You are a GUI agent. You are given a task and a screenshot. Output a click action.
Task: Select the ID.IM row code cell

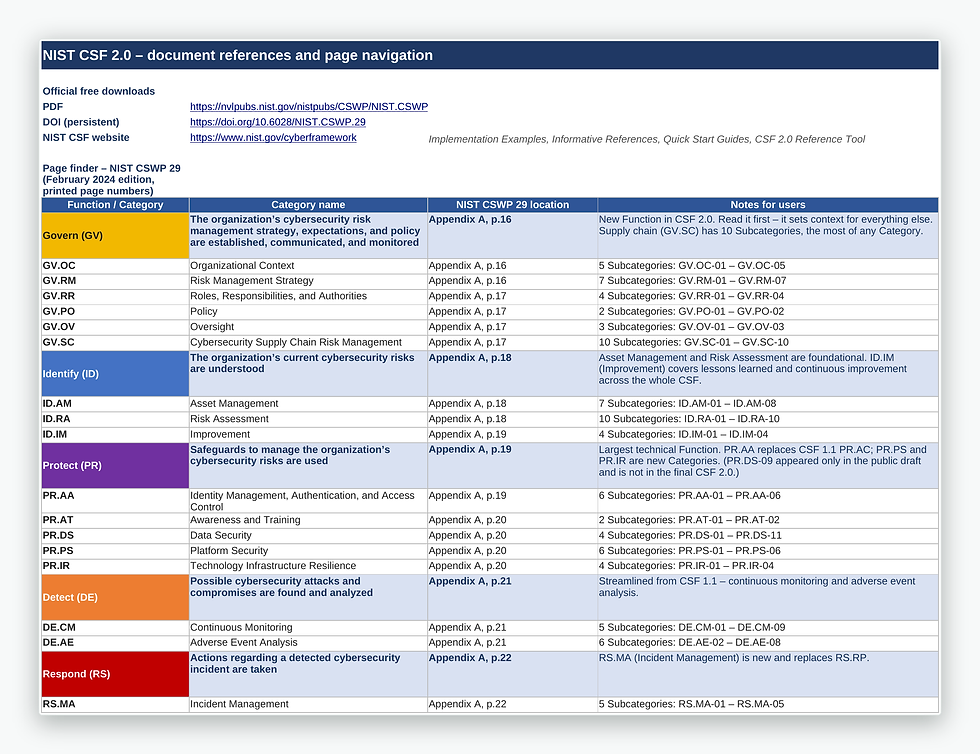click(115, 435)
